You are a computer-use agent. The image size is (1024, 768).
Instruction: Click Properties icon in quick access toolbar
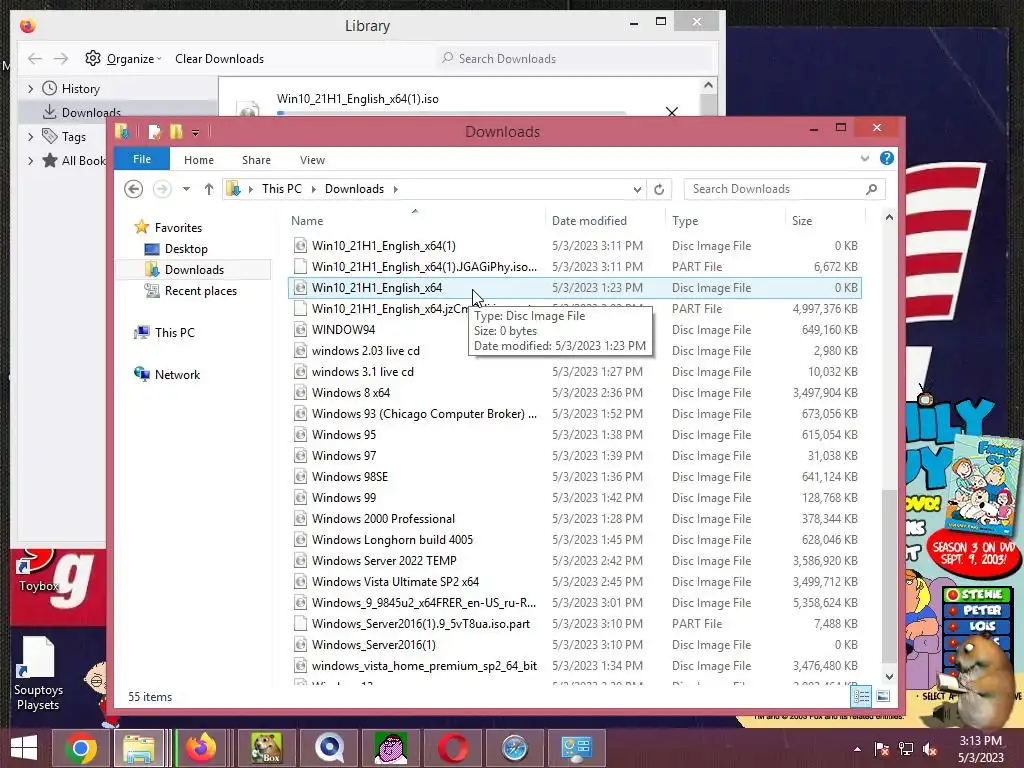pyautogui.click(x=154, y=132)
